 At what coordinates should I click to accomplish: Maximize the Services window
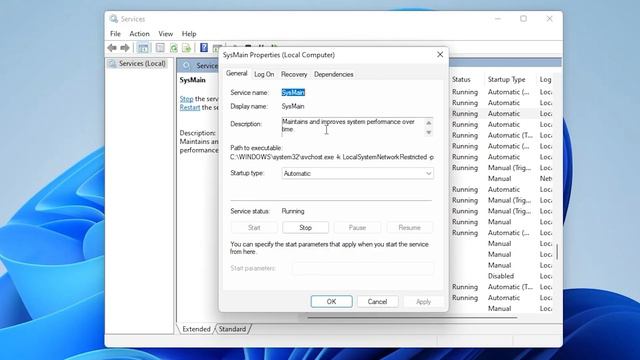click(x=523, y=19)
